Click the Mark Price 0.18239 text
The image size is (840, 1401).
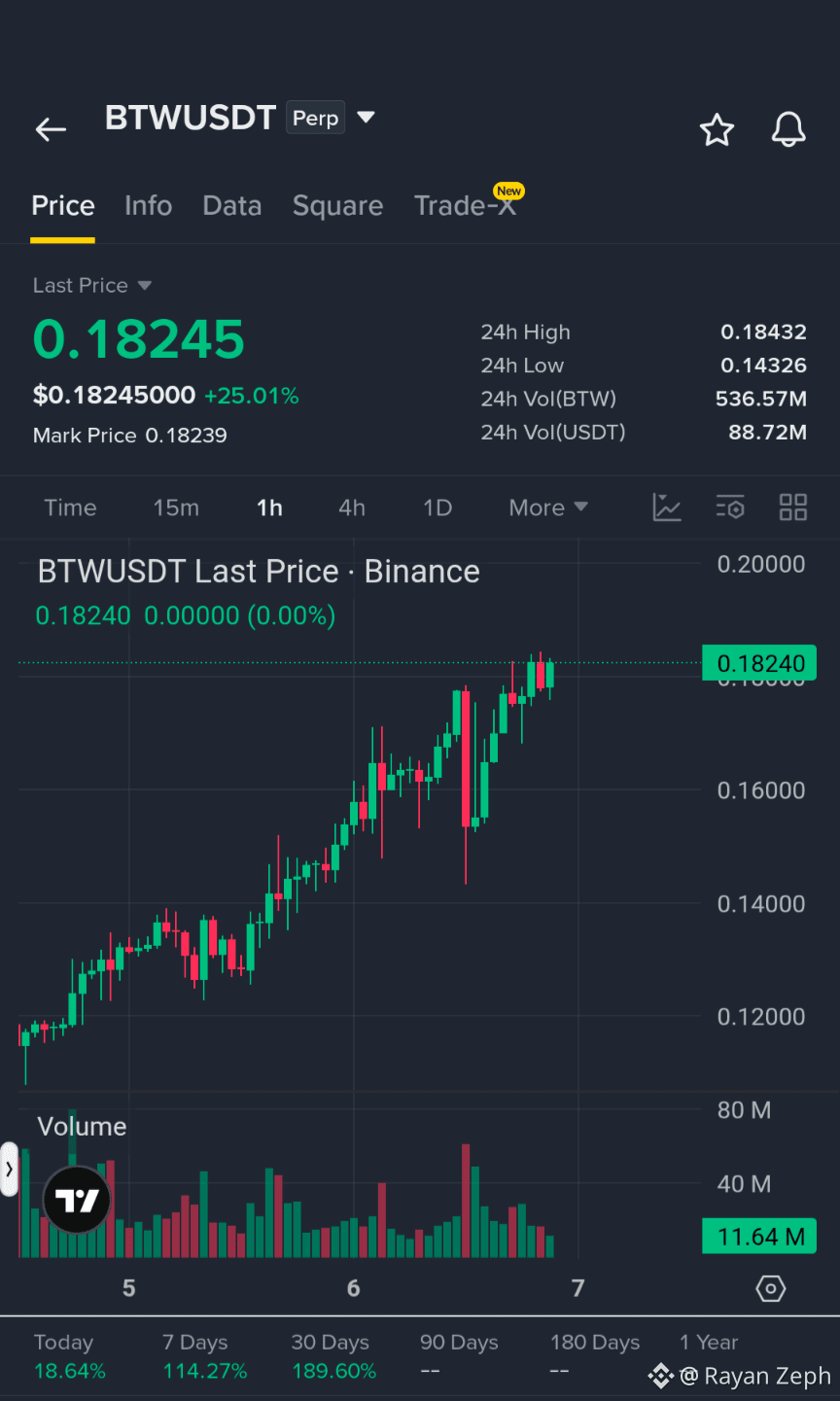pos(130,436)
